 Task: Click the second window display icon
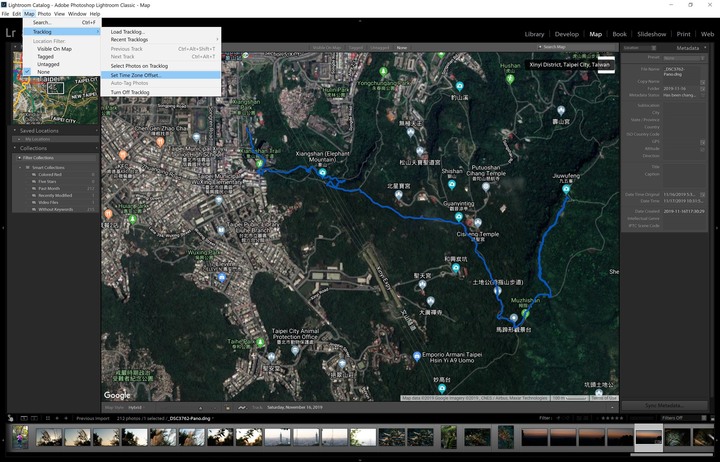(34, 418)
